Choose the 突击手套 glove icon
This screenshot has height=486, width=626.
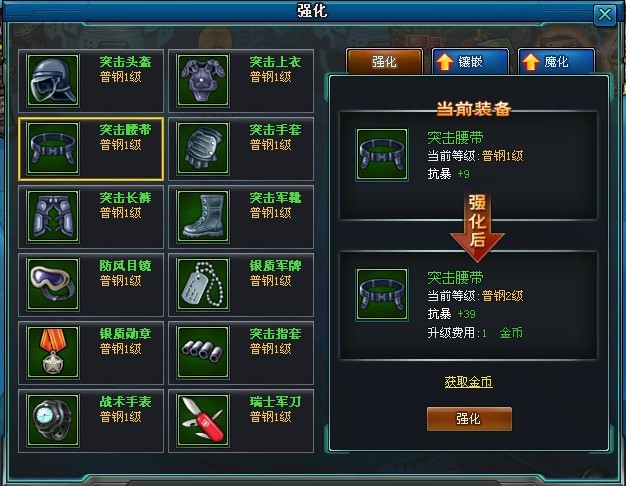point(203,148)
